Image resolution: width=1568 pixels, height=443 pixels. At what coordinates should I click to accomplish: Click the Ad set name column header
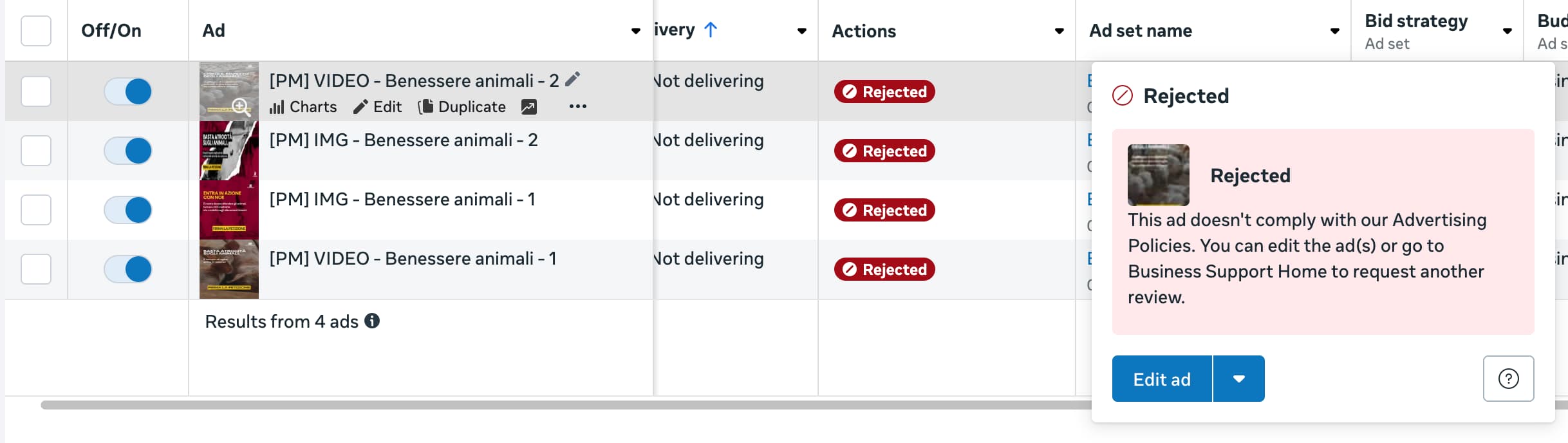(1140, 31)
